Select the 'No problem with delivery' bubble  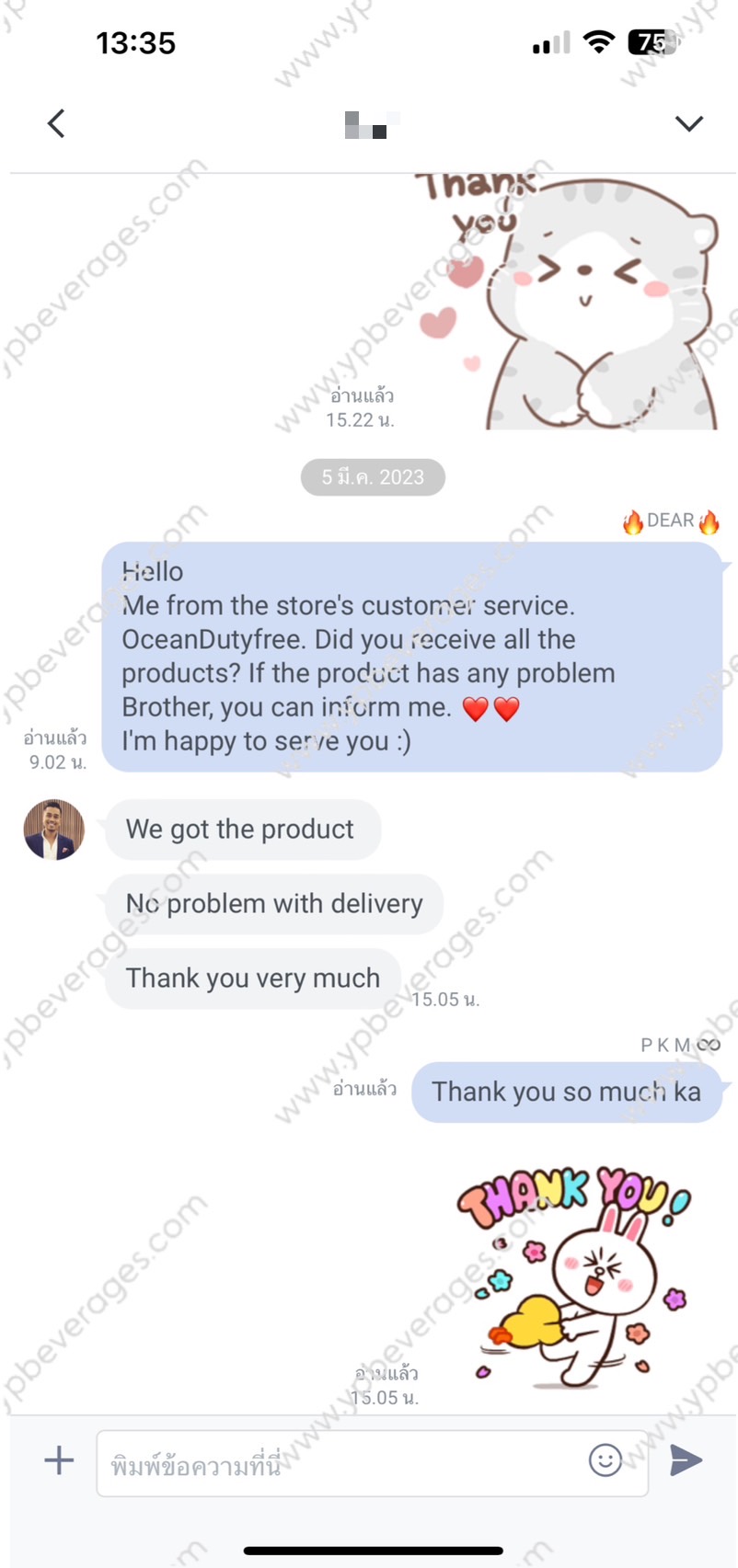pyautogui.click(x=274, y=904)
